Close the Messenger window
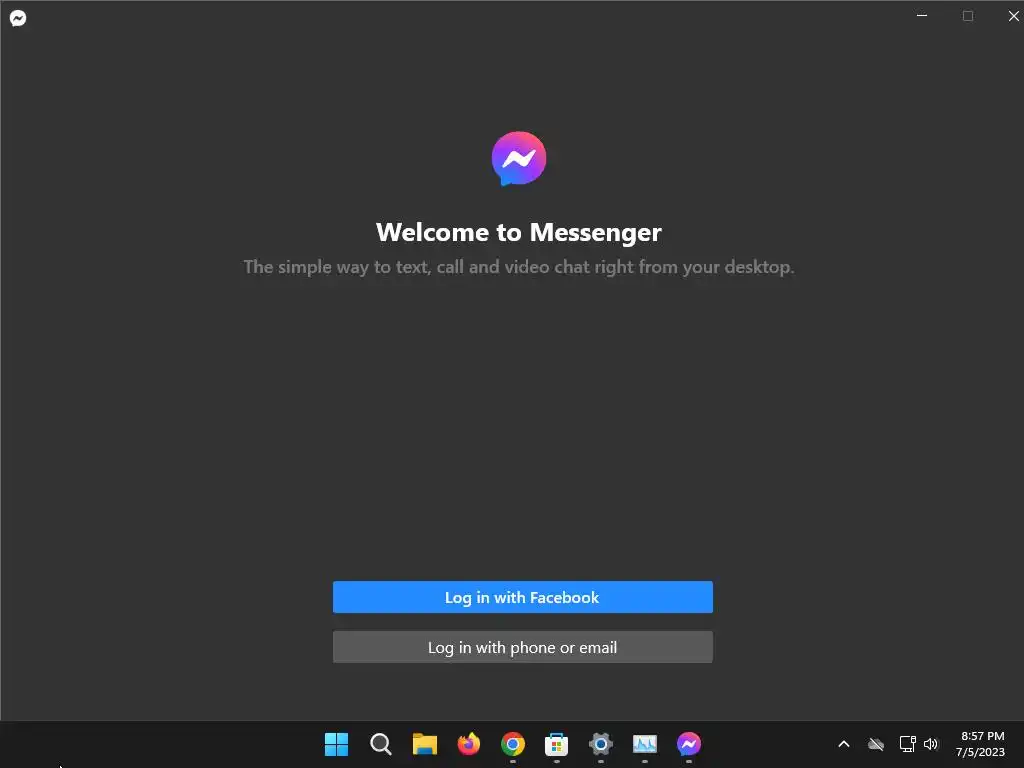Image resolution: width=1024 pixels, height=768 pixels. pyautogui.click(x=1014, y=16)
